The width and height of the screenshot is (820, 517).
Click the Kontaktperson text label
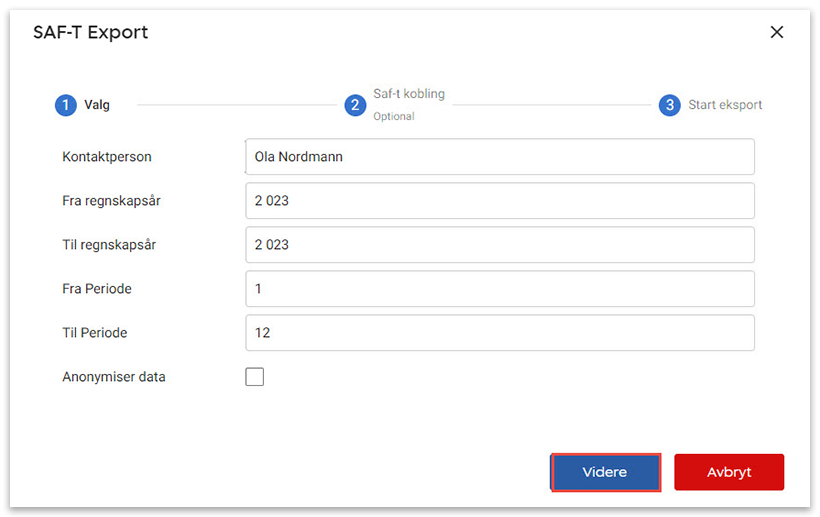(x=107, y=157)
